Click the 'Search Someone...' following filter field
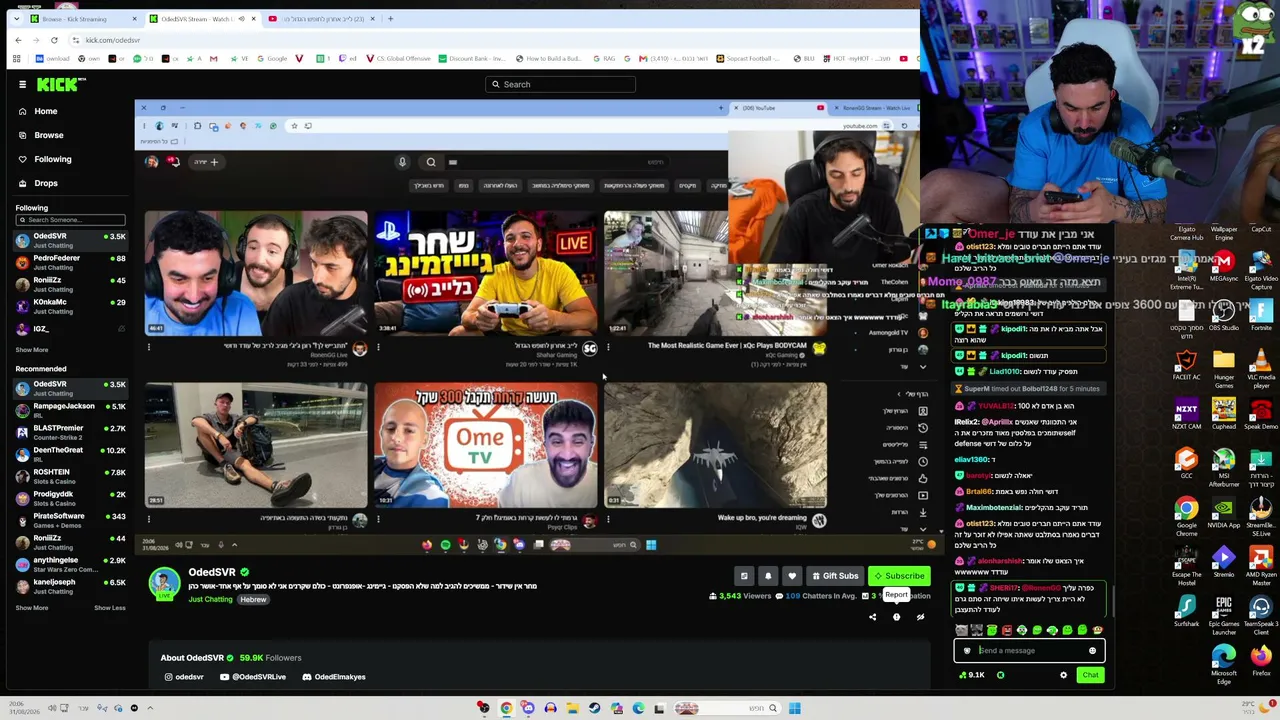The height and width of the screenshot is (720, 1280). point(70,220)
